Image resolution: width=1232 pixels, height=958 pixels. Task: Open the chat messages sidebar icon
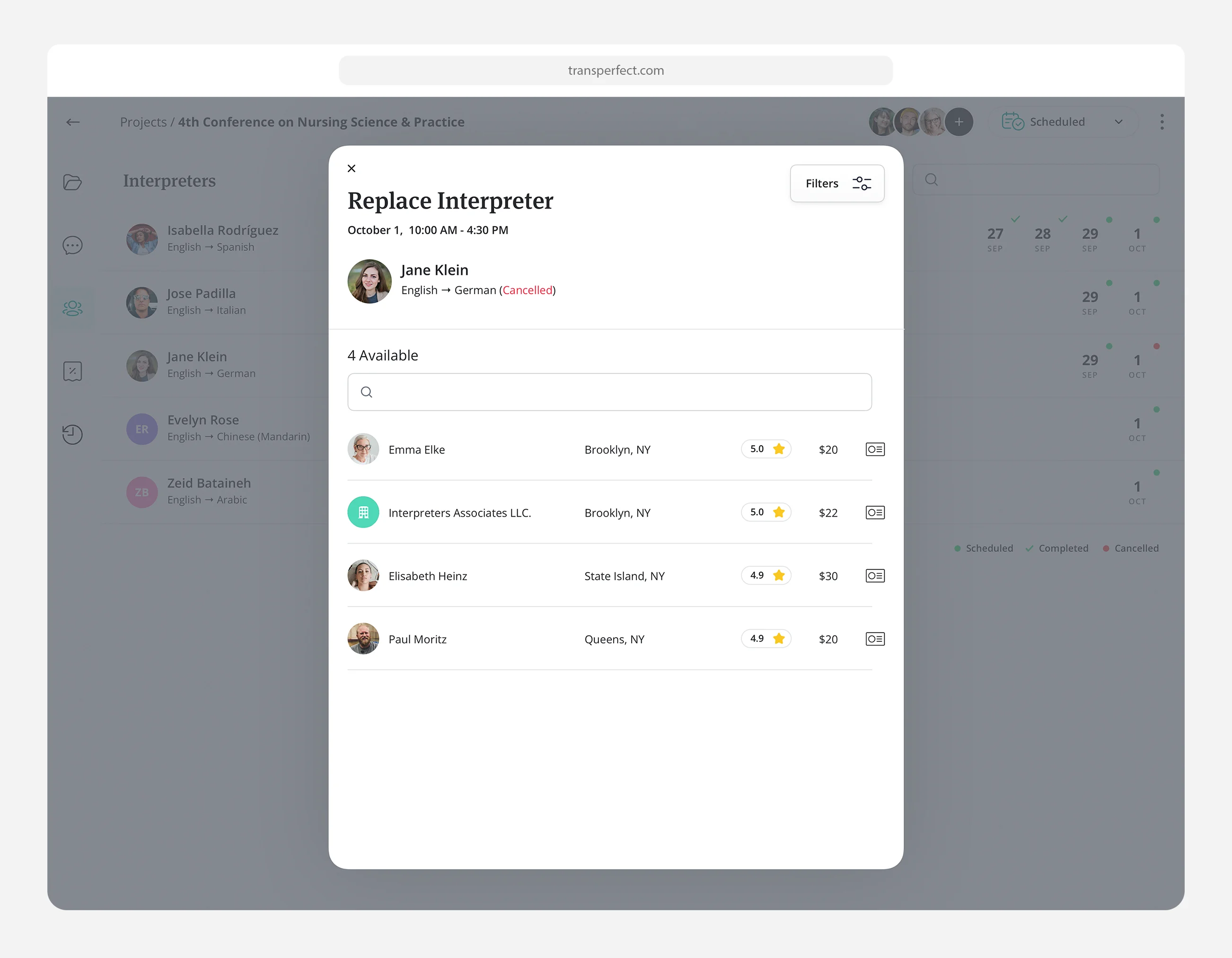tap(72, 245)
